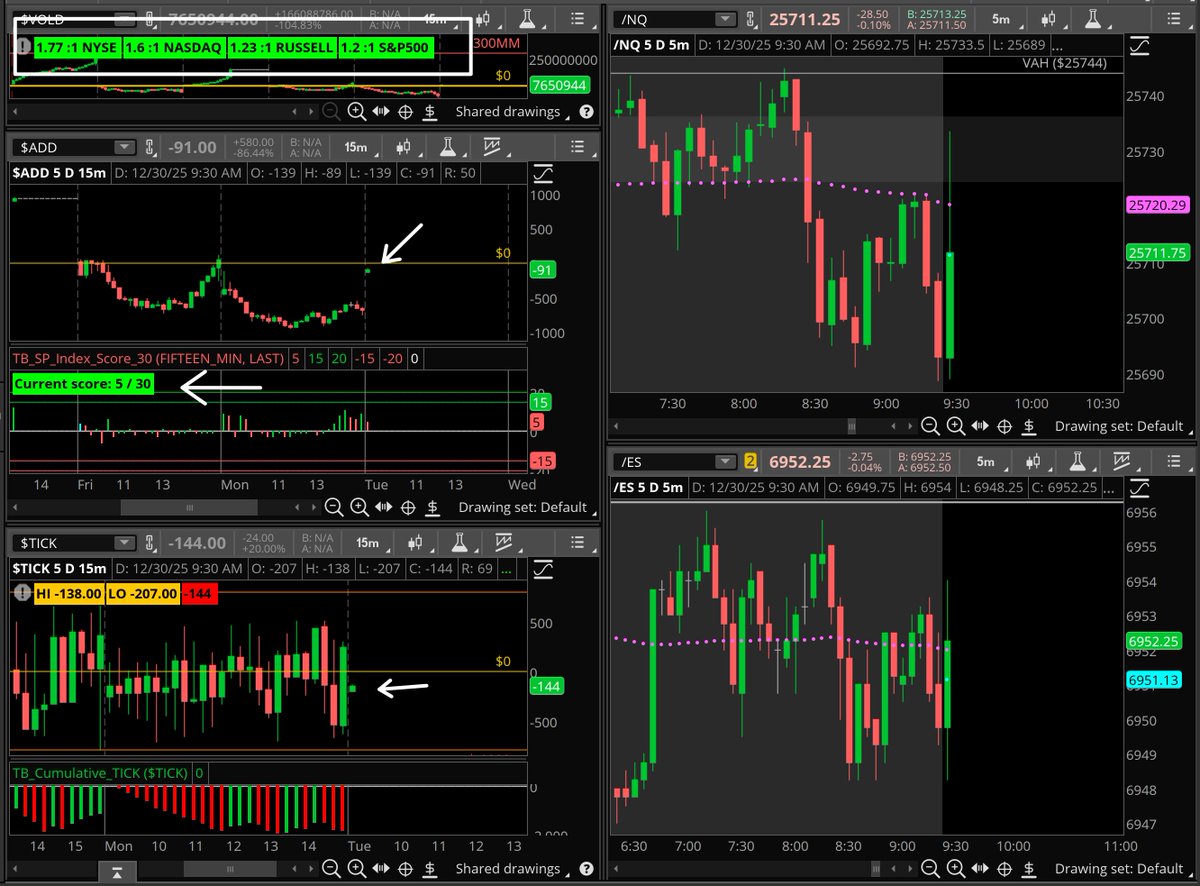Open Drawing set: Default under /ES chart
The height and width of the screenshot is (886, 1200).
(1119, 869)
